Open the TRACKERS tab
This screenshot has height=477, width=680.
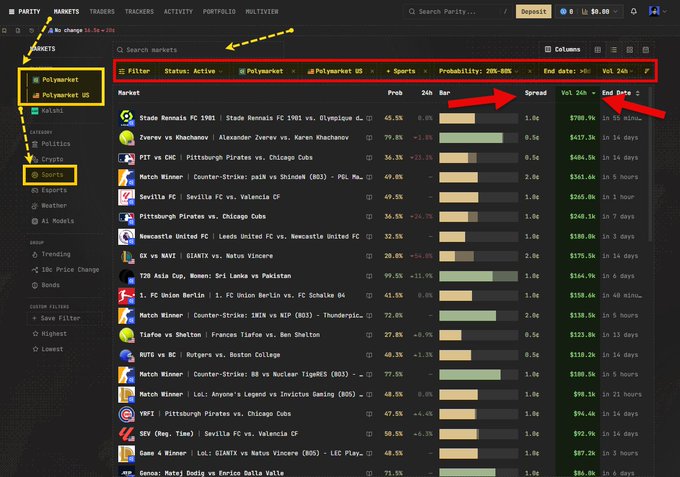139,12
